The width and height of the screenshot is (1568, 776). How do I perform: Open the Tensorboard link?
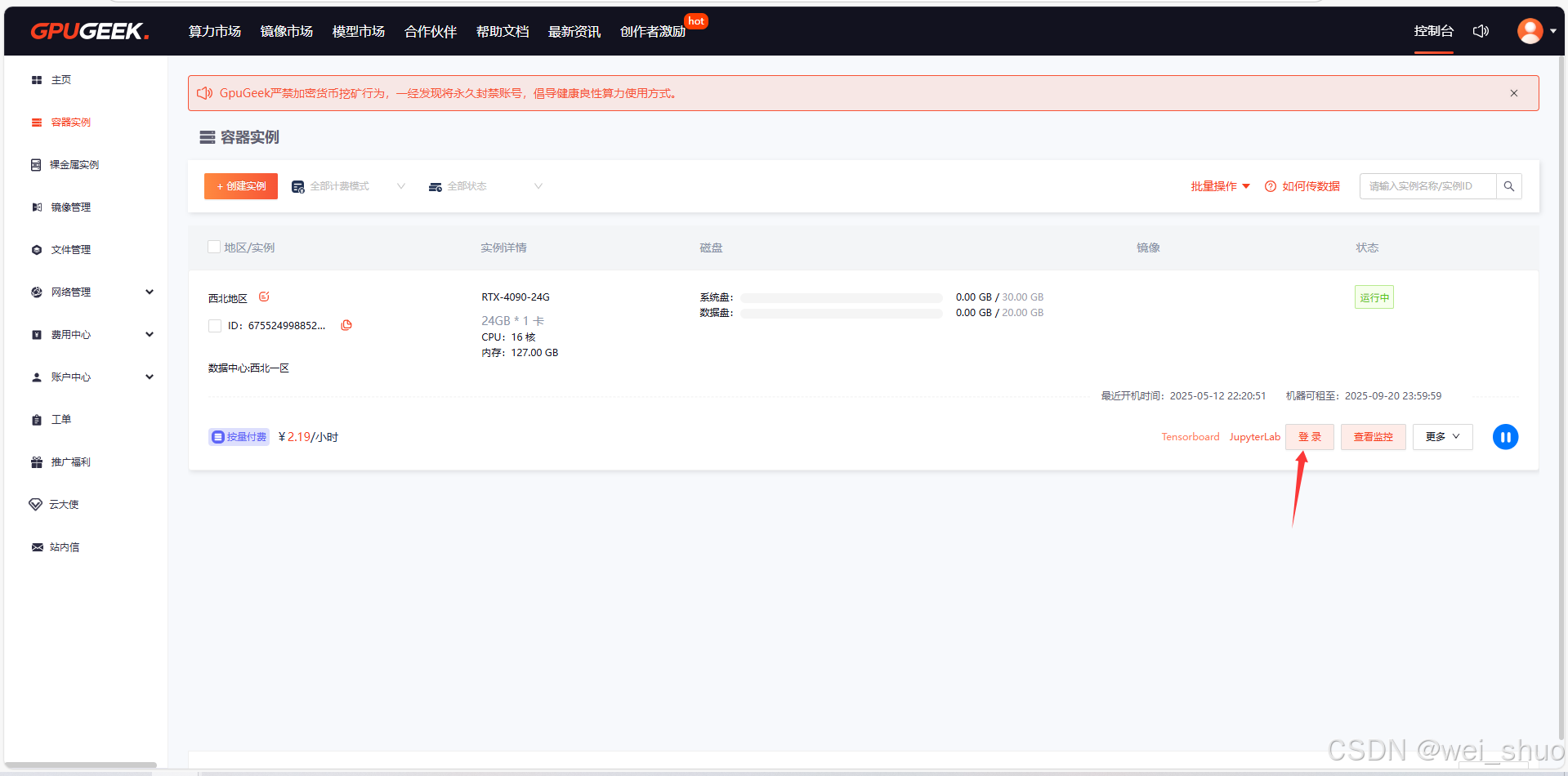pyautogui.click(x=1191, y=437)
